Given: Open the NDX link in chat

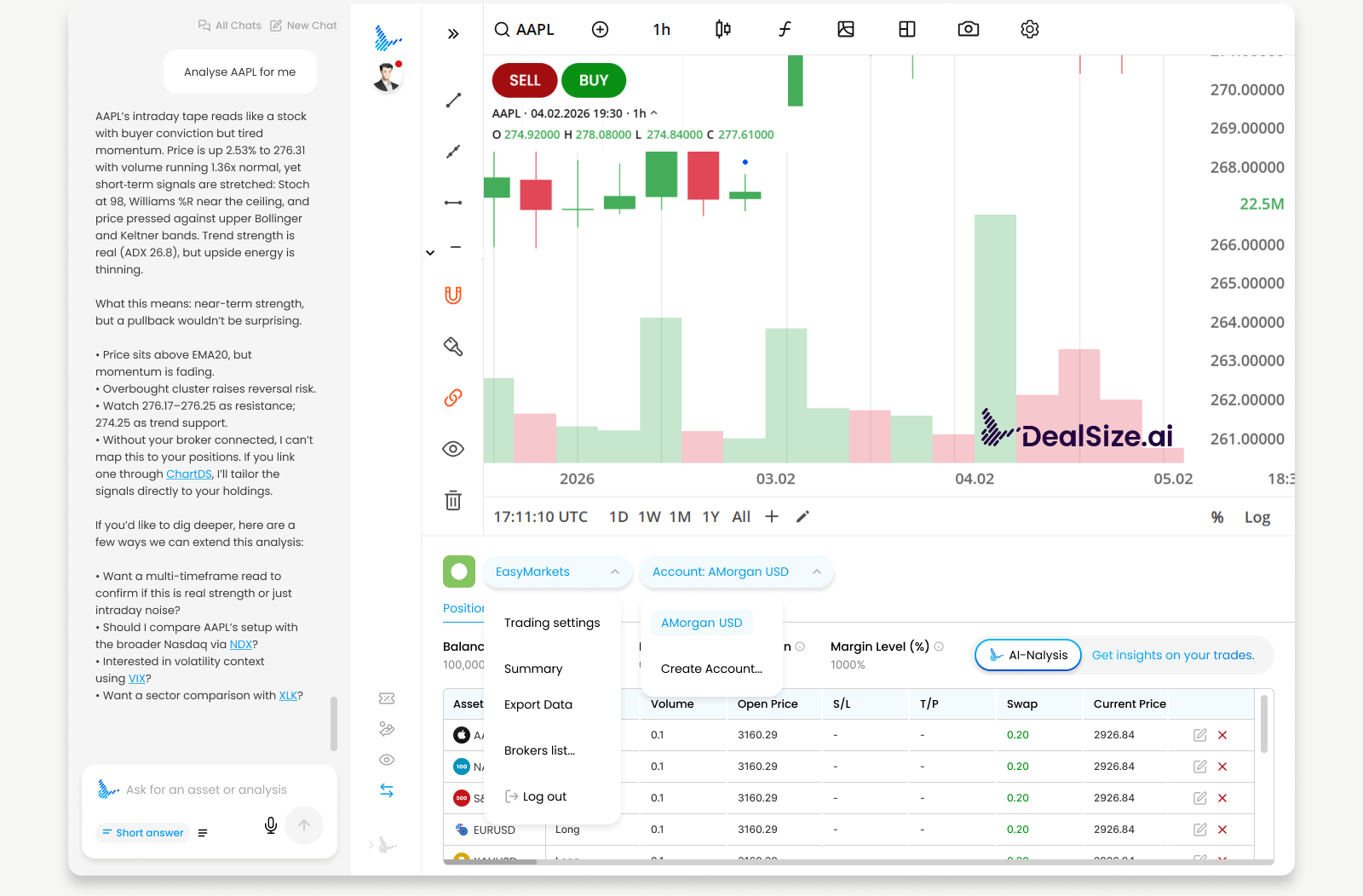Looking at the screenshot, I should point(241,645).
